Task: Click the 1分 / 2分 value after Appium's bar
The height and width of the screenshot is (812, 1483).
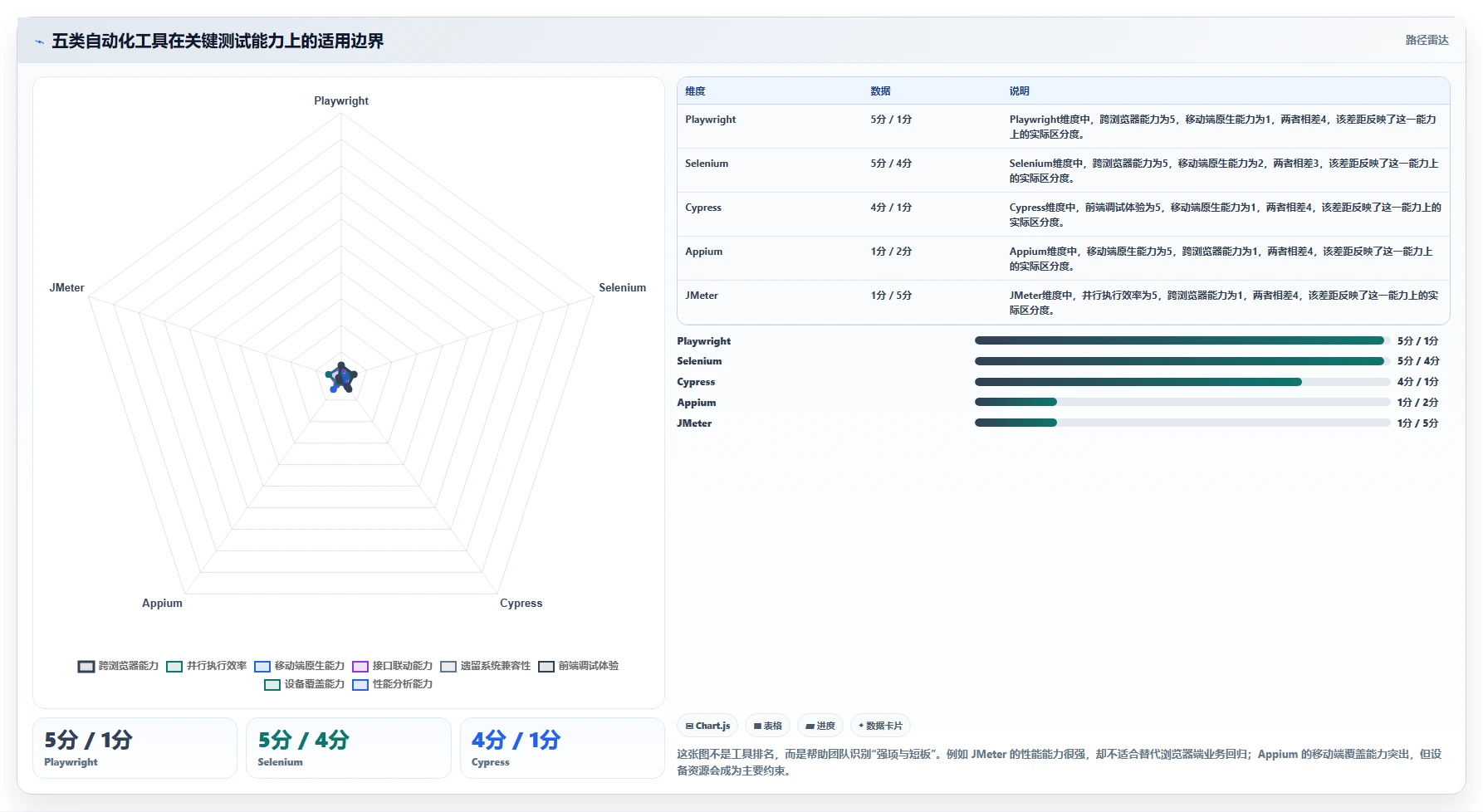Action: tap(1417, 403)
